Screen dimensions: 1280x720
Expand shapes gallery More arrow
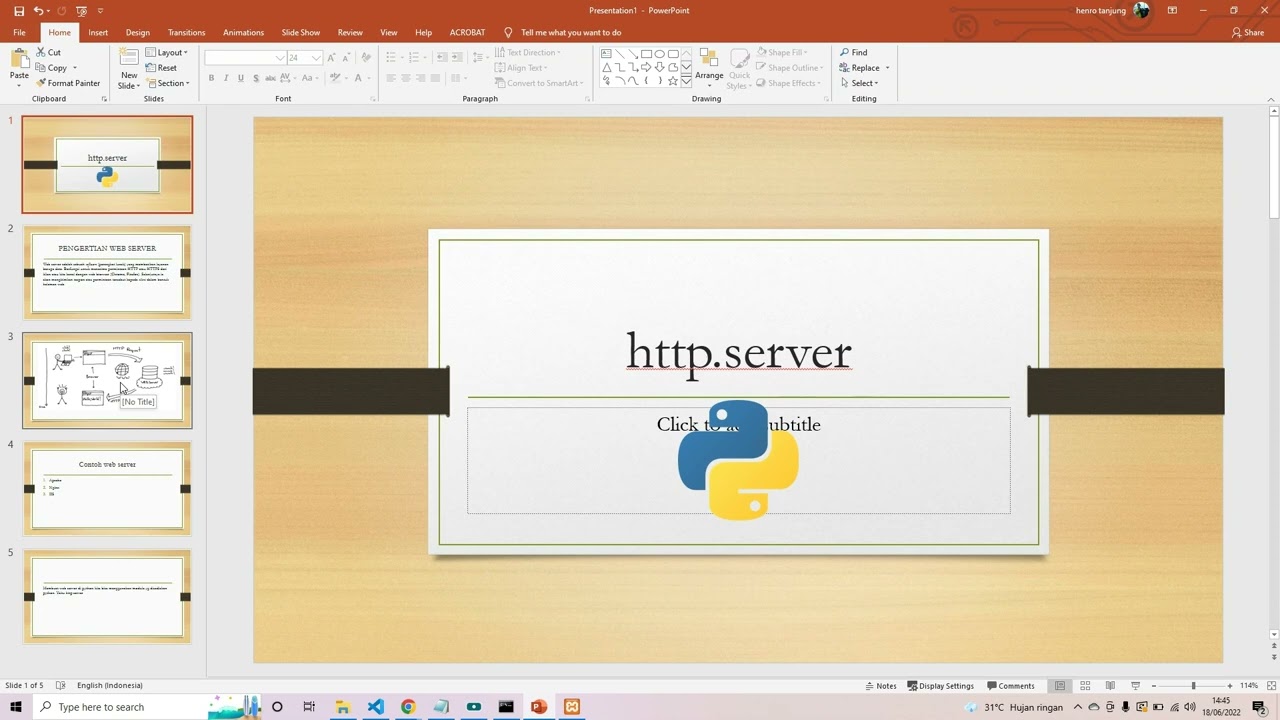(686, 82)
